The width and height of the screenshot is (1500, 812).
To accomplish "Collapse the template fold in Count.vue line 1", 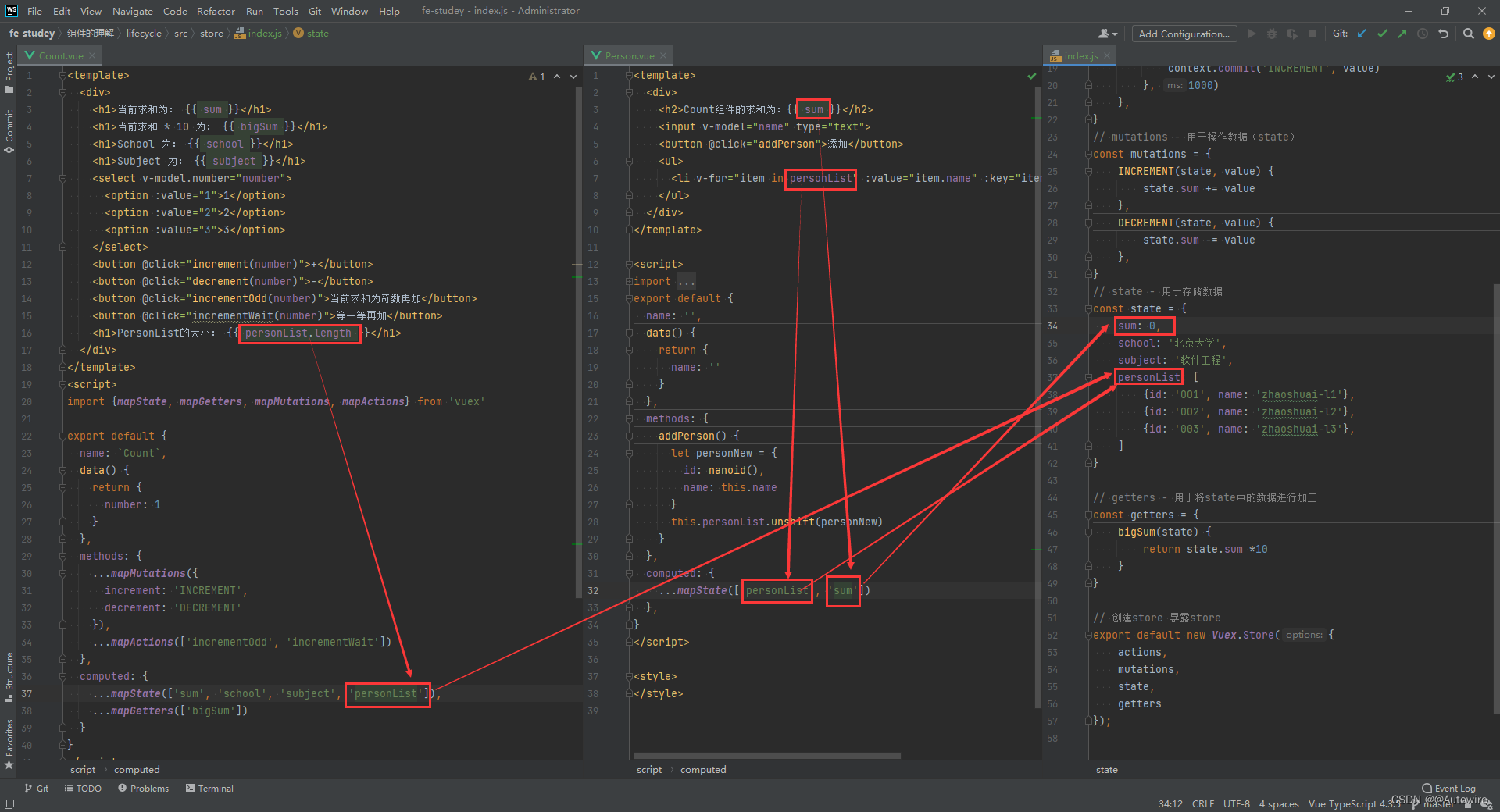I will coord(63,75).
